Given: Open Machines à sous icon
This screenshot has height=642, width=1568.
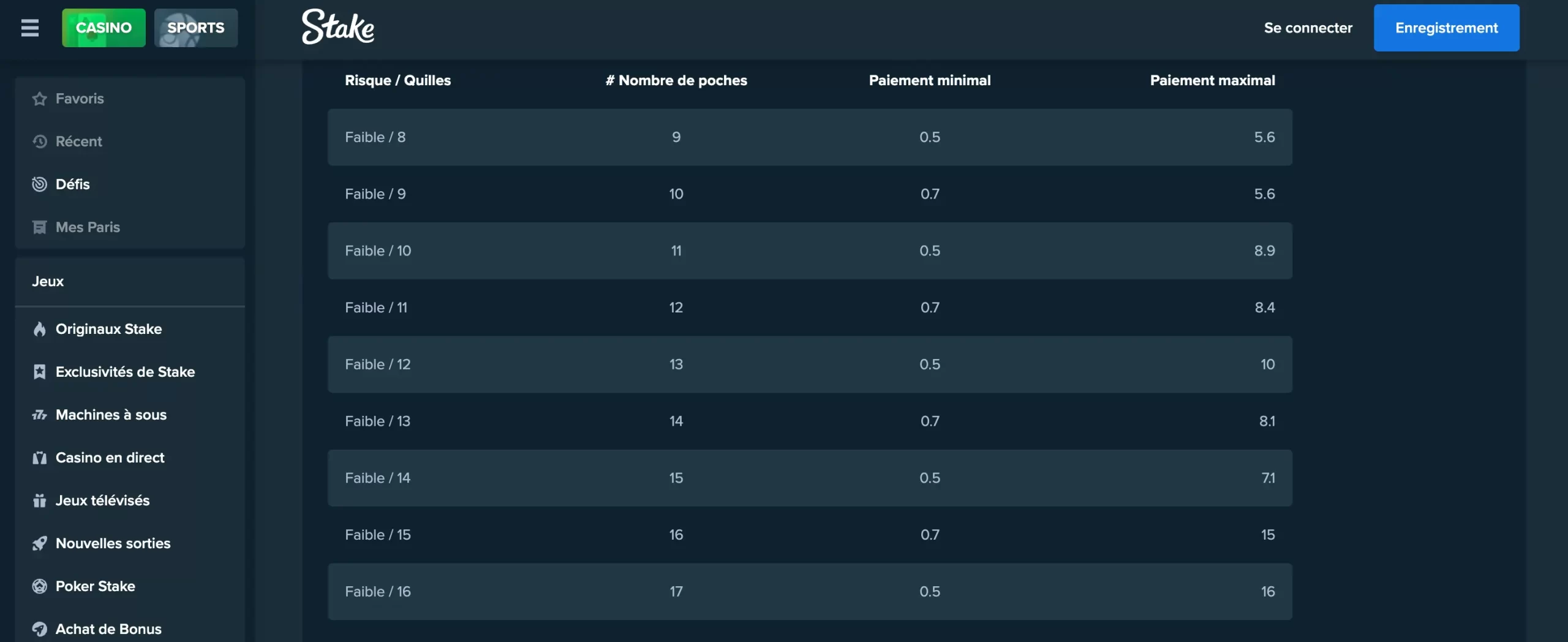Looking at the screenshot, I should [x=40, y=415].
